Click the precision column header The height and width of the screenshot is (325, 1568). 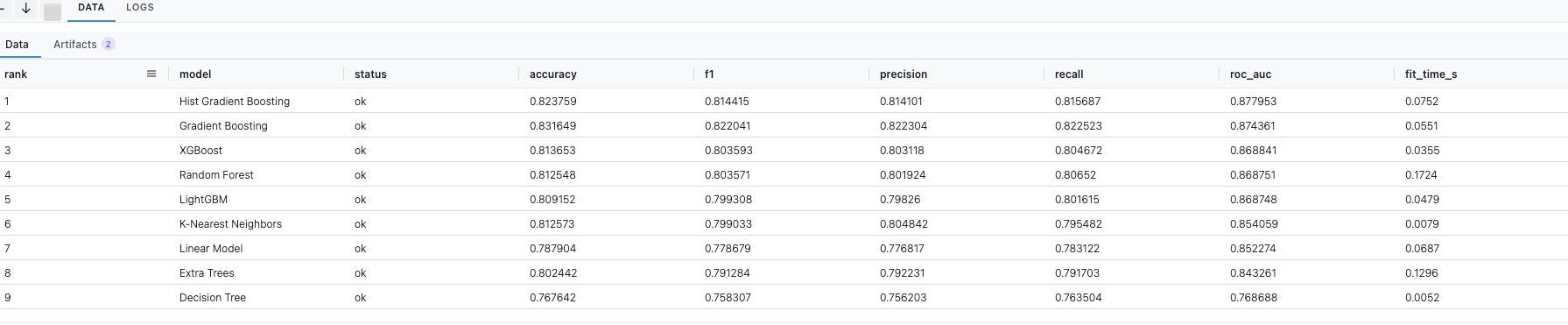[x=904, y=74]
